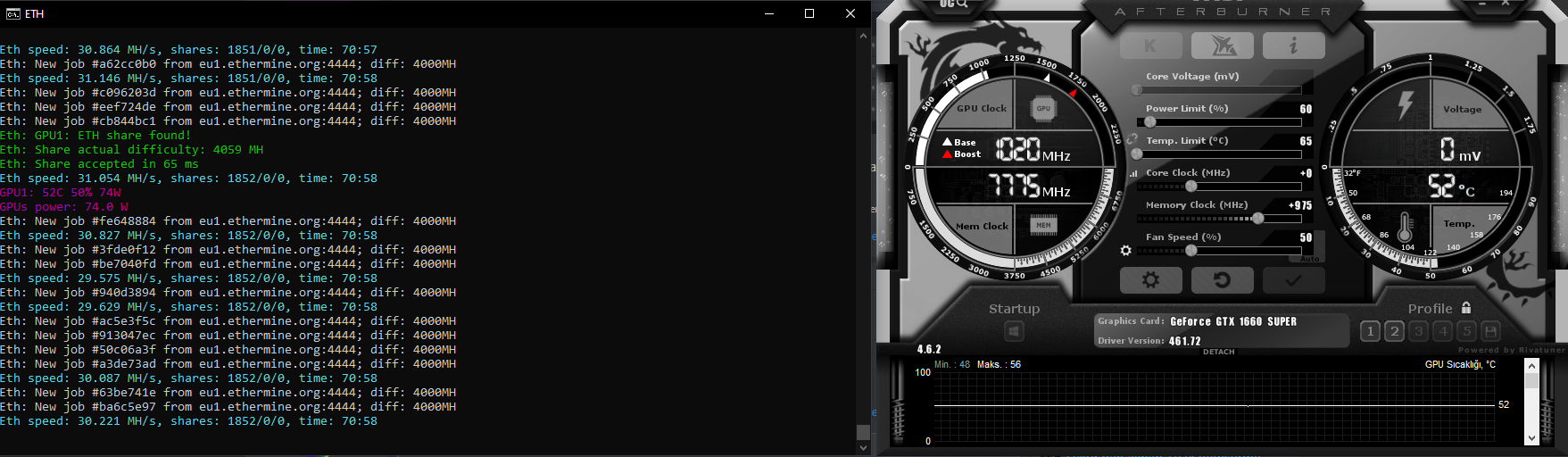Open fan settings gear beside Fan Speed
The width and height of the screenshot is (1568, 457).
[x=1126, y=251]
